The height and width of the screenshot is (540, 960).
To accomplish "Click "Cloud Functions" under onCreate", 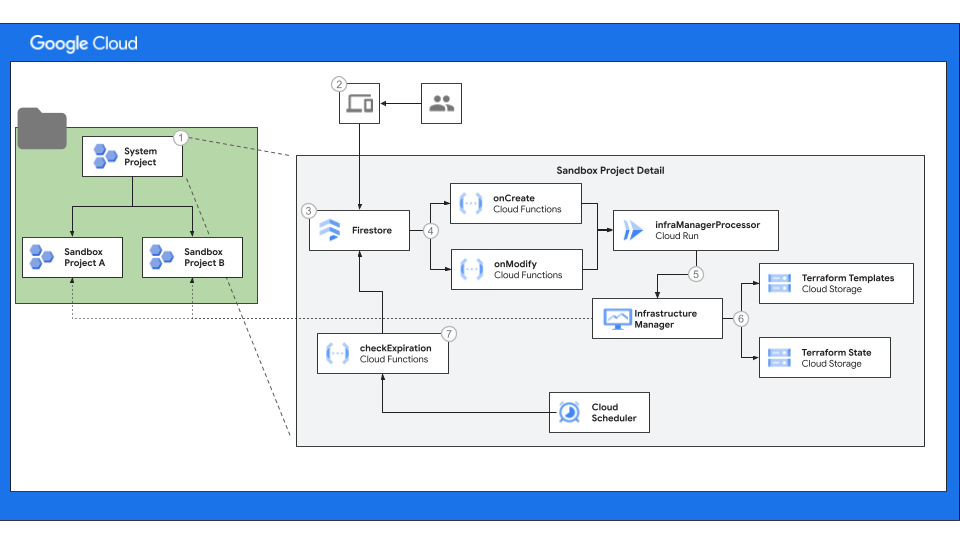I will tap(527, 209).
